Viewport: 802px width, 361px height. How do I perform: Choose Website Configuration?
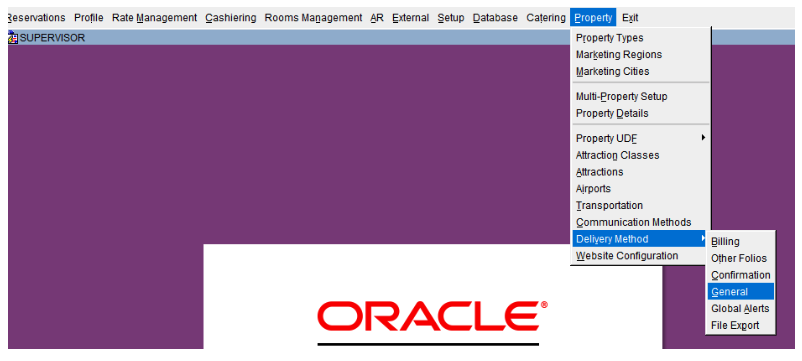627,256
